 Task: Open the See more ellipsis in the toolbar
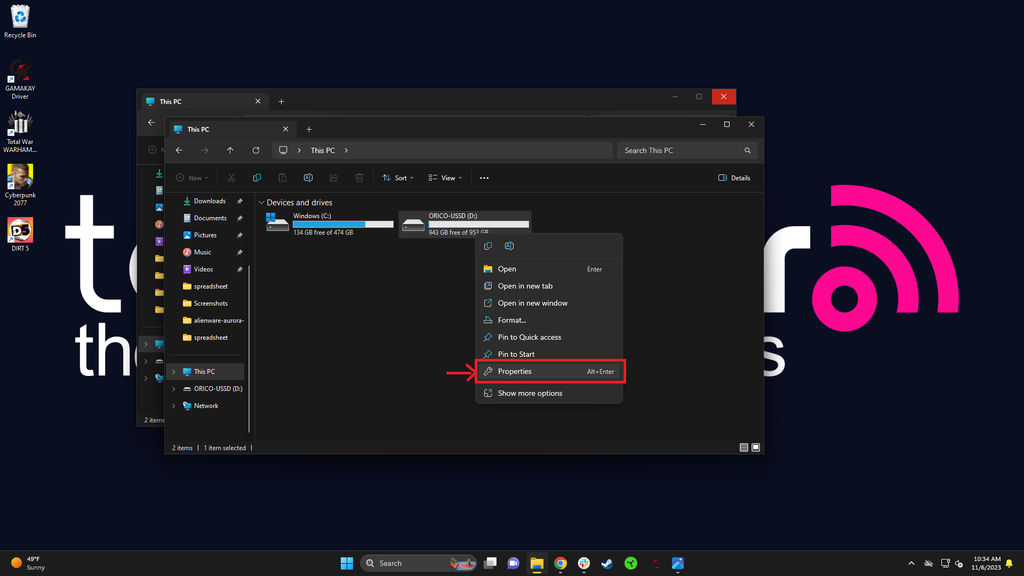tap(484, 178)
